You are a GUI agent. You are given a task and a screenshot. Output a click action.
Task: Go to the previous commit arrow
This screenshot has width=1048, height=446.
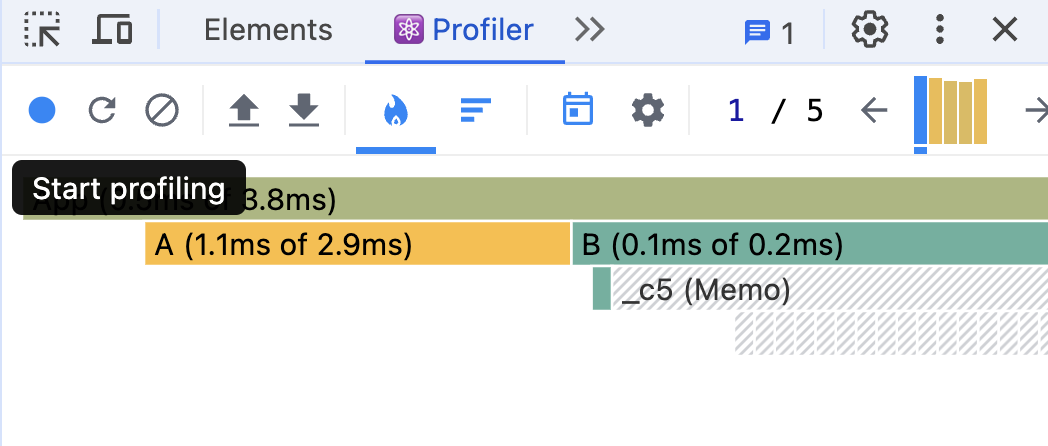pos(874,110)
